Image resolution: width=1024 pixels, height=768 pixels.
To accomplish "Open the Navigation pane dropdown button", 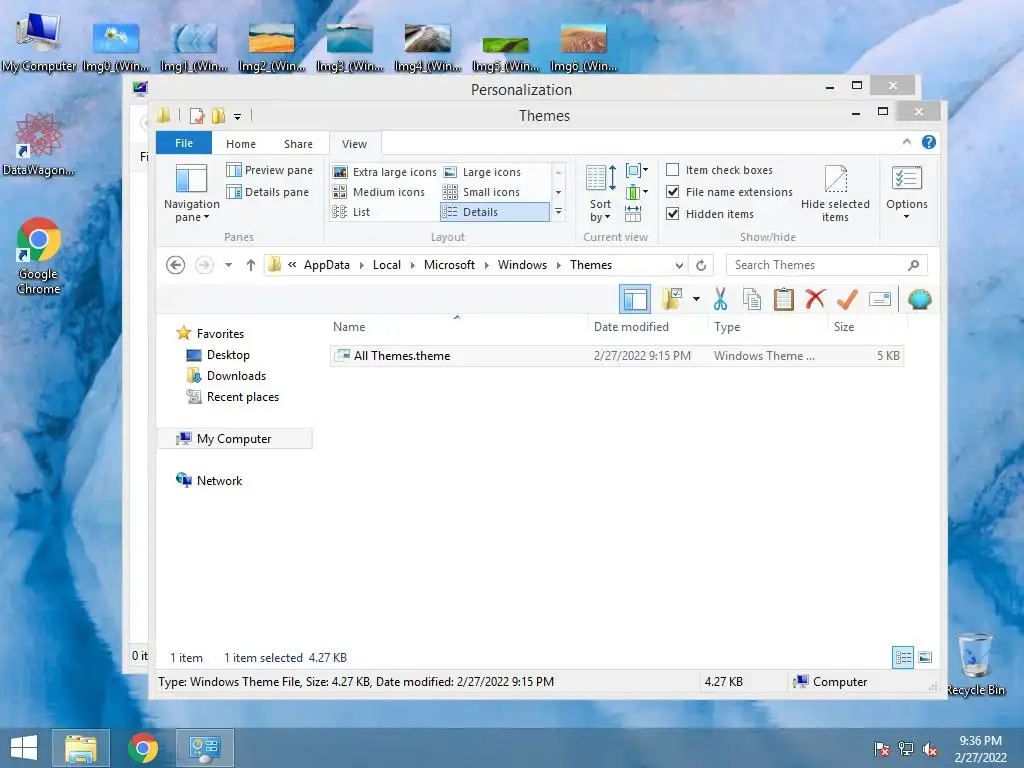I will tap(191, 193).
